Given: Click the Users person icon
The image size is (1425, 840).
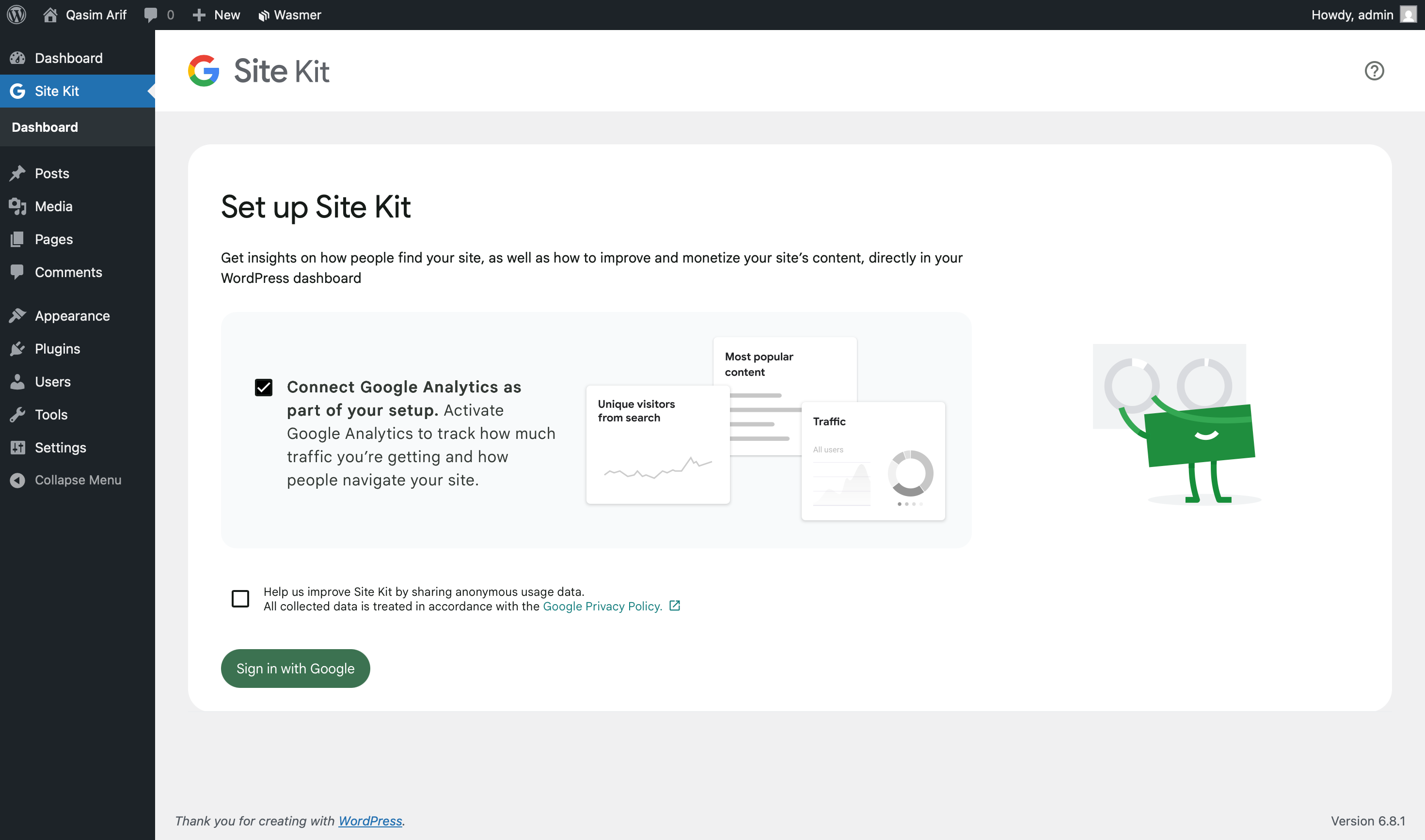Looking at the screenshot, I should 17,382.
